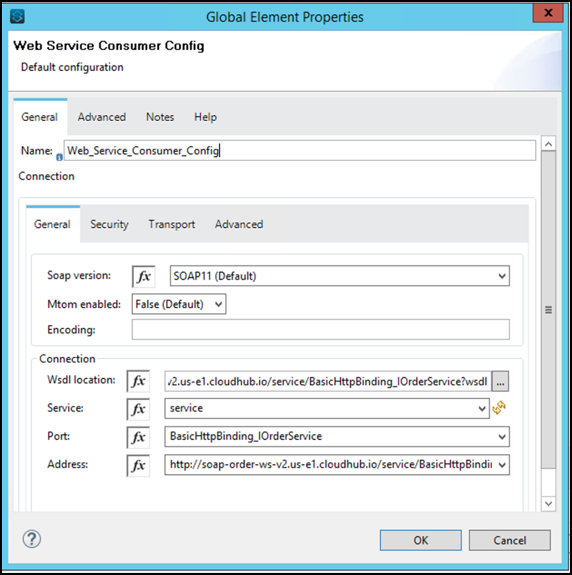Image resolution: width=572 pixels, height=575 pixels.
Task: Click the fx button beside Soap version
Action: coord(143,276)
